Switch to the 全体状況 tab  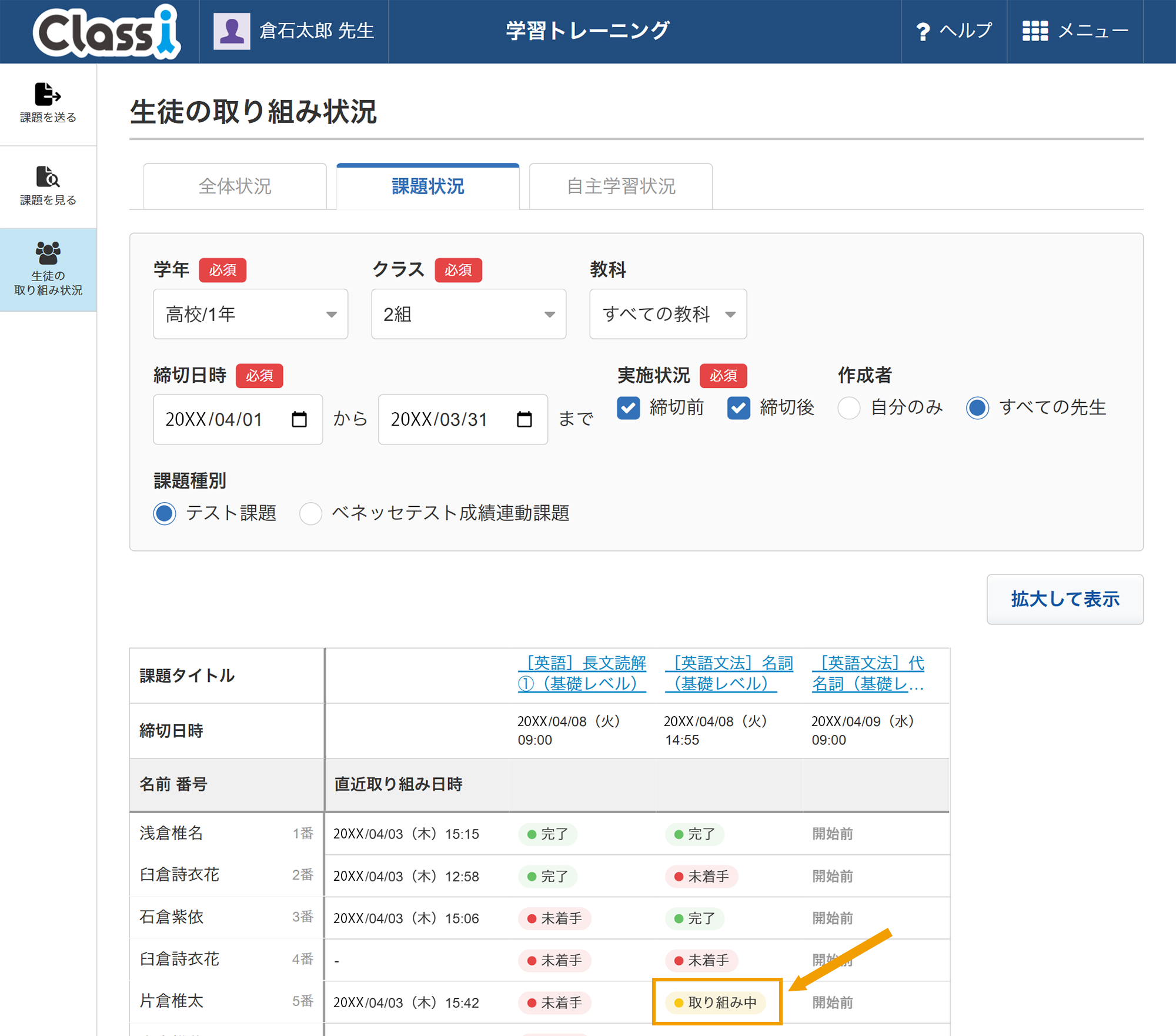click(235, 186)
